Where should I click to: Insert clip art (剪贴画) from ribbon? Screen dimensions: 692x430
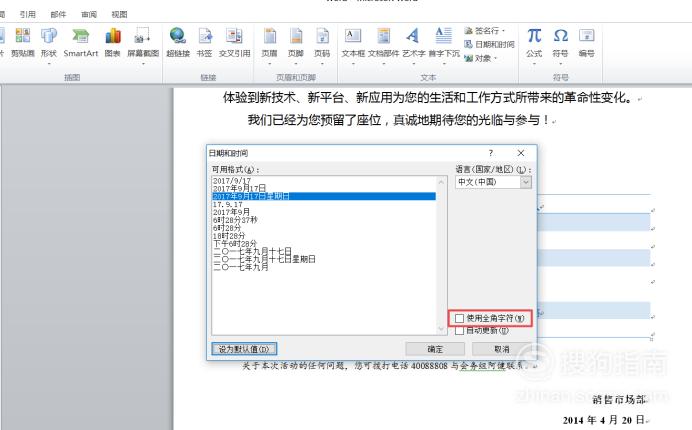(23, 43)
